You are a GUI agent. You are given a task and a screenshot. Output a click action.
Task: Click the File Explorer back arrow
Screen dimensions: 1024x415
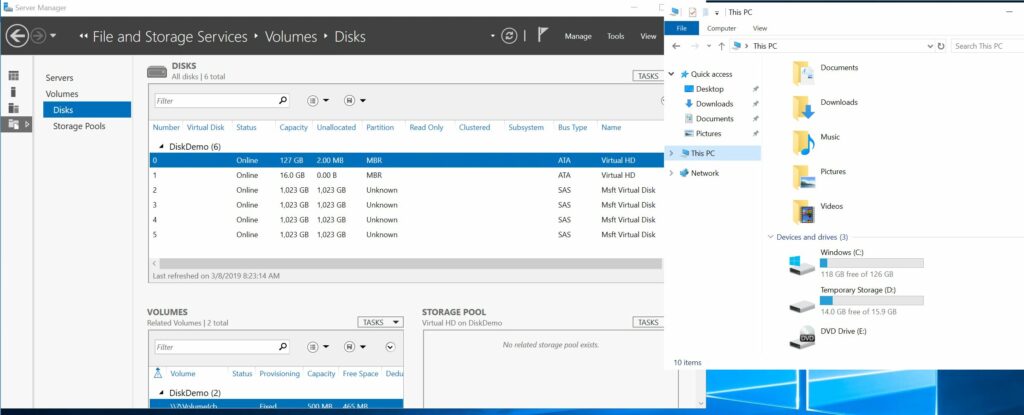[676, 46]
